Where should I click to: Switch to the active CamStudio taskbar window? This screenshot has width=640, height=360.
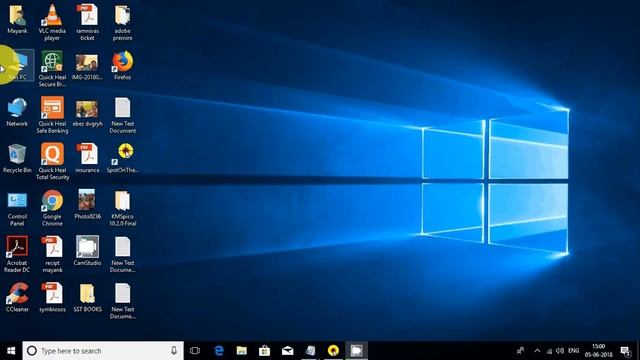[356, 351]
